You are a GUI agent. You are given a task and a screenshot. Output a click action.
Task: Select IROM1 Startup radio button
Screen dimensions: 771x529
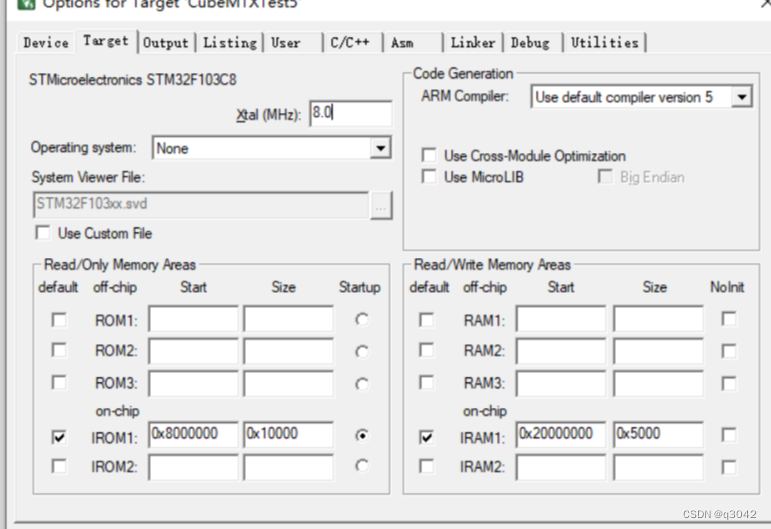tap(362, 435)
